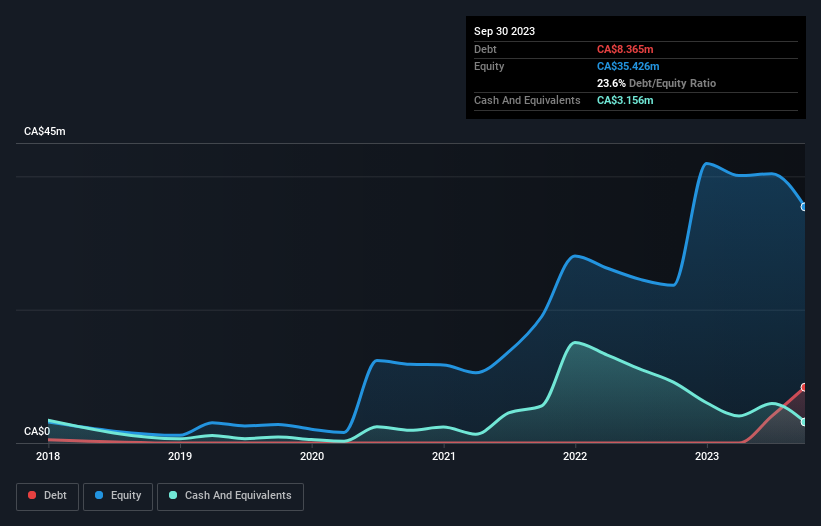821x526 pixels.
Task: Click the CA$35.426m equity value
Action: tap(628, 66)
